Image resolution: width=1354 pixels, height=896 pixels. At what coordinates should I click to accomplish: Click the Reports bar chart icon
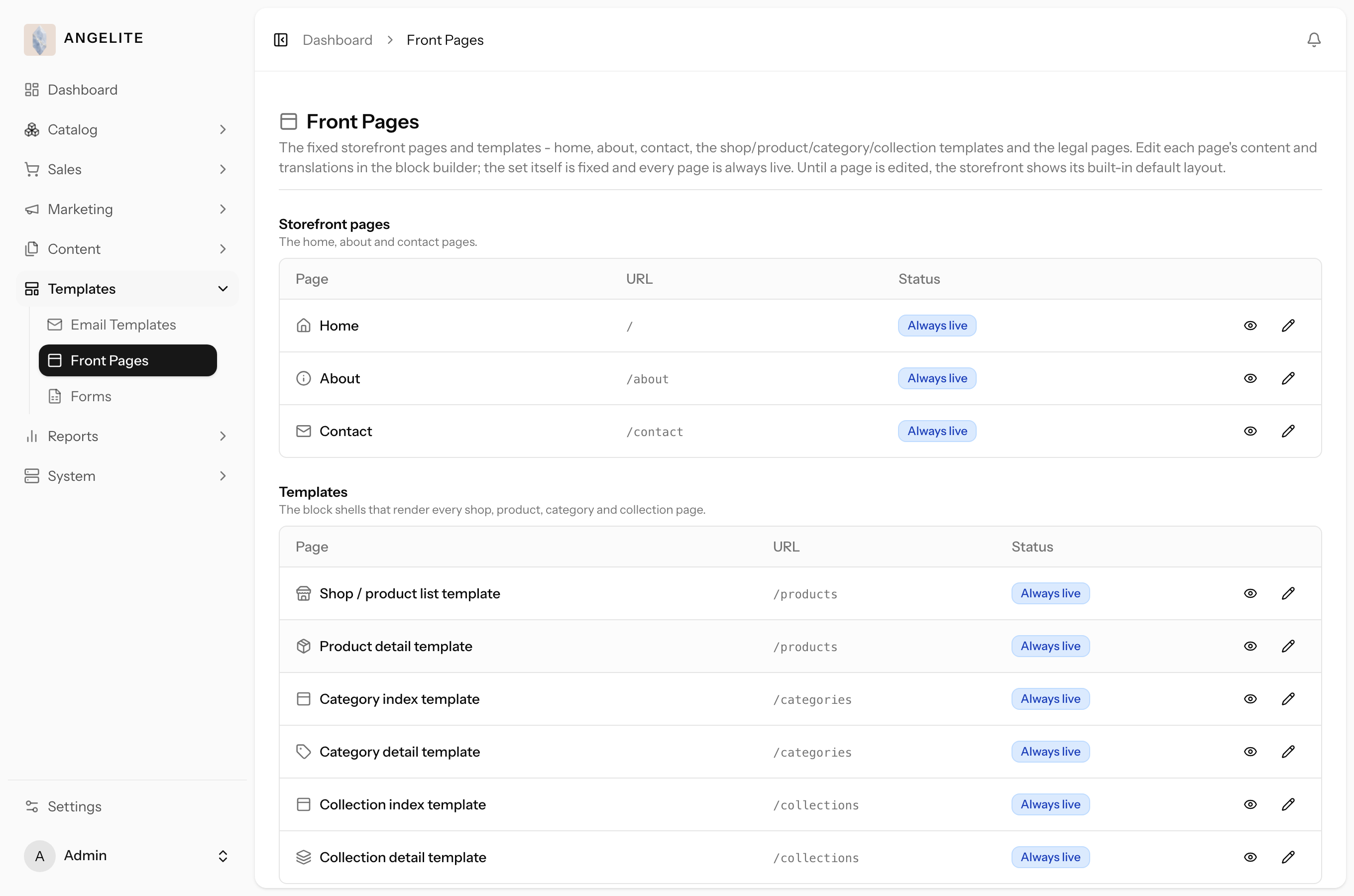tap(32, 436)
